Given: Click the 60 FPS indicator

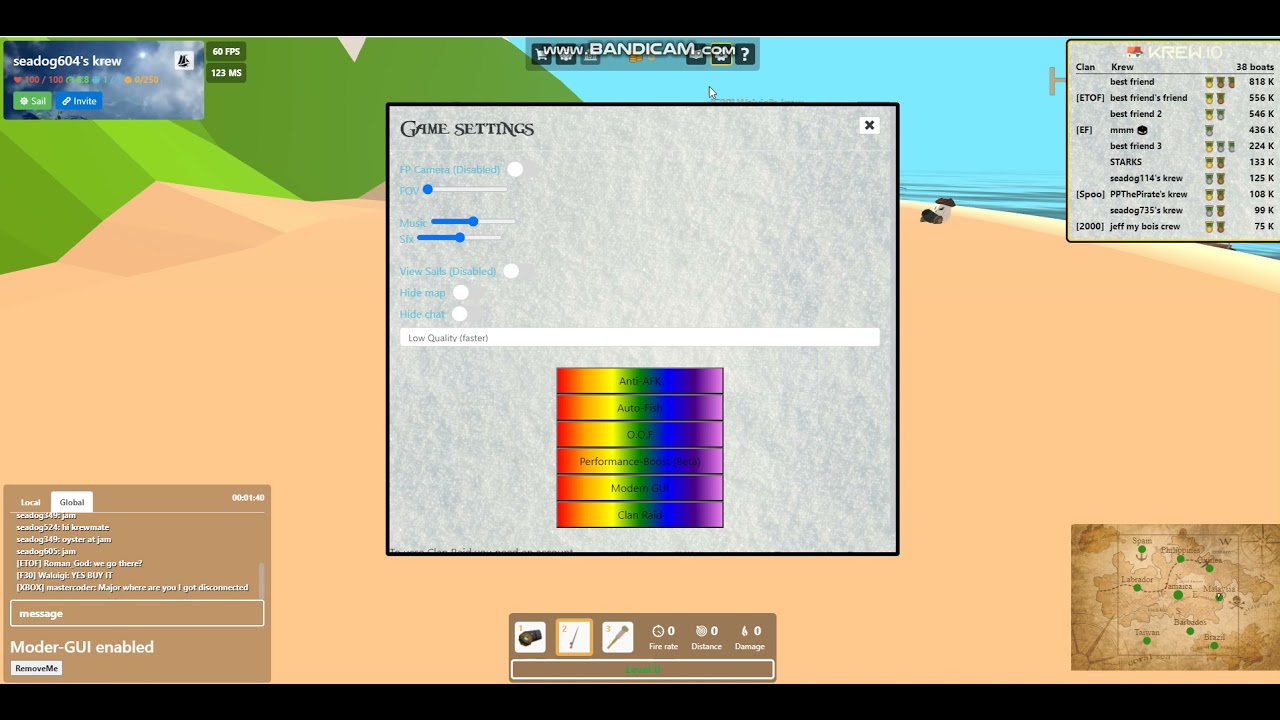Looking at the screenshot, I should 226,52.
